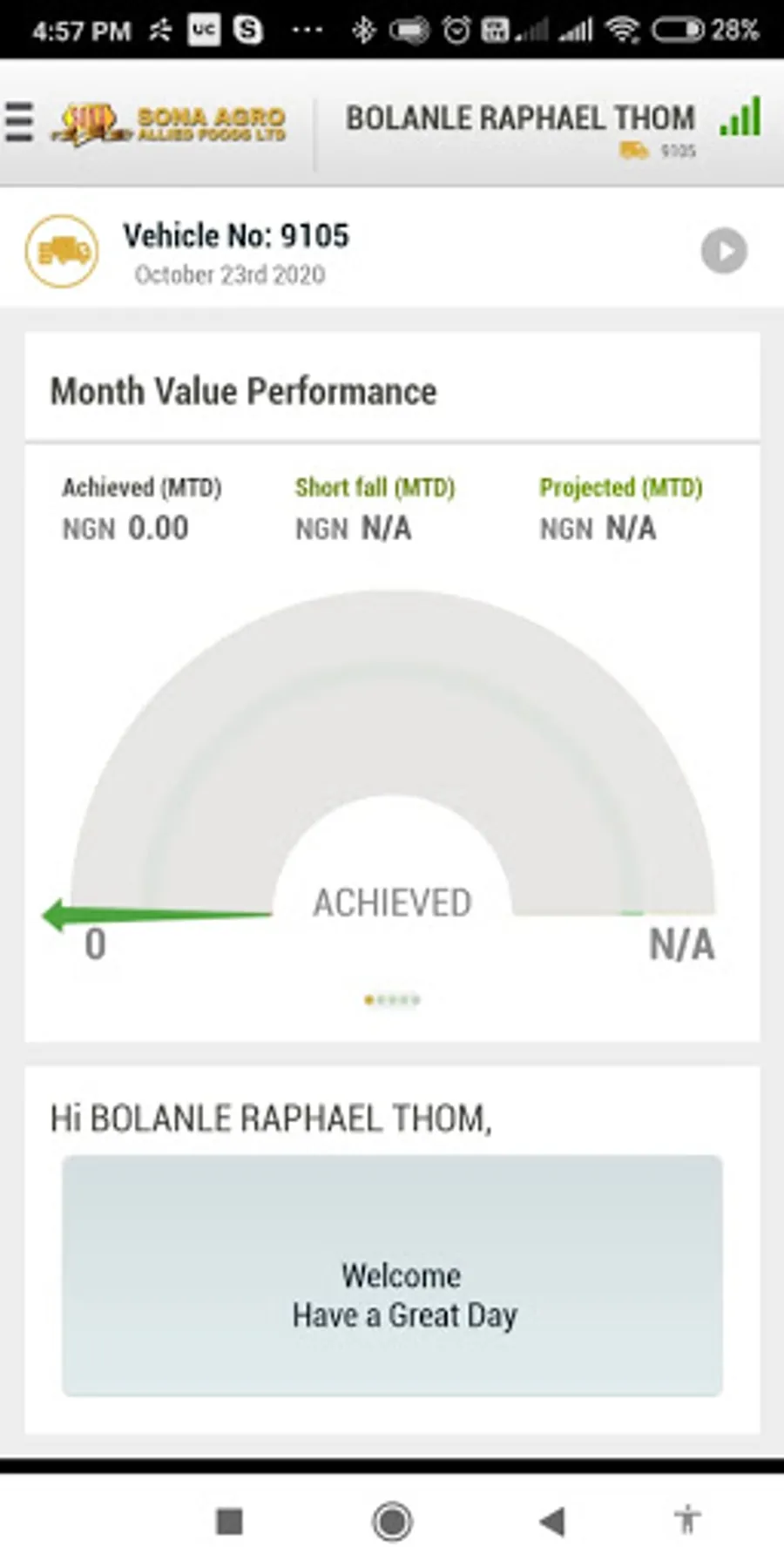Select the BOLANLE RAPHAEL THOM header name
This screenshot has height=1568, width=784.
click(520, 118)
